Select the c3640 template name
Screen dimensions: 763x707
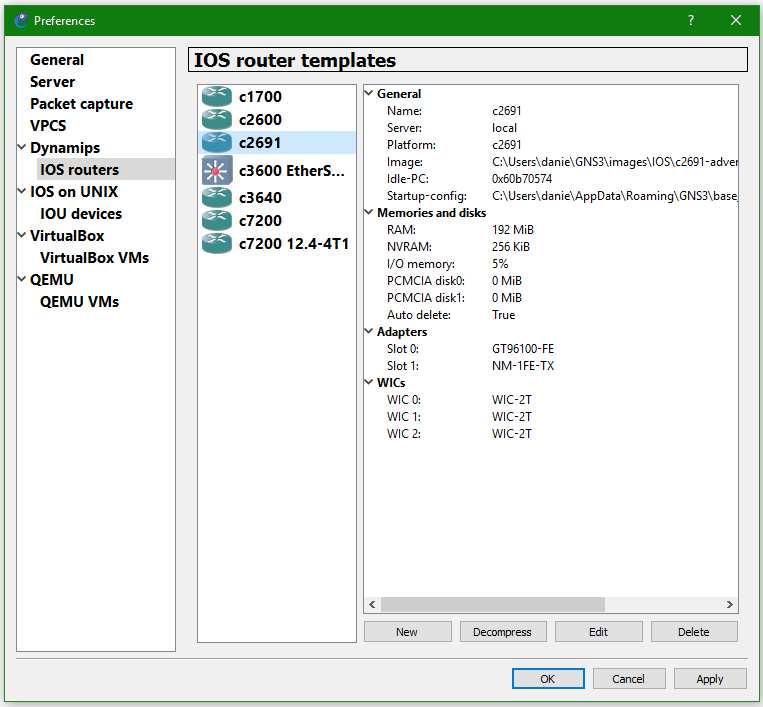[260, 198]
